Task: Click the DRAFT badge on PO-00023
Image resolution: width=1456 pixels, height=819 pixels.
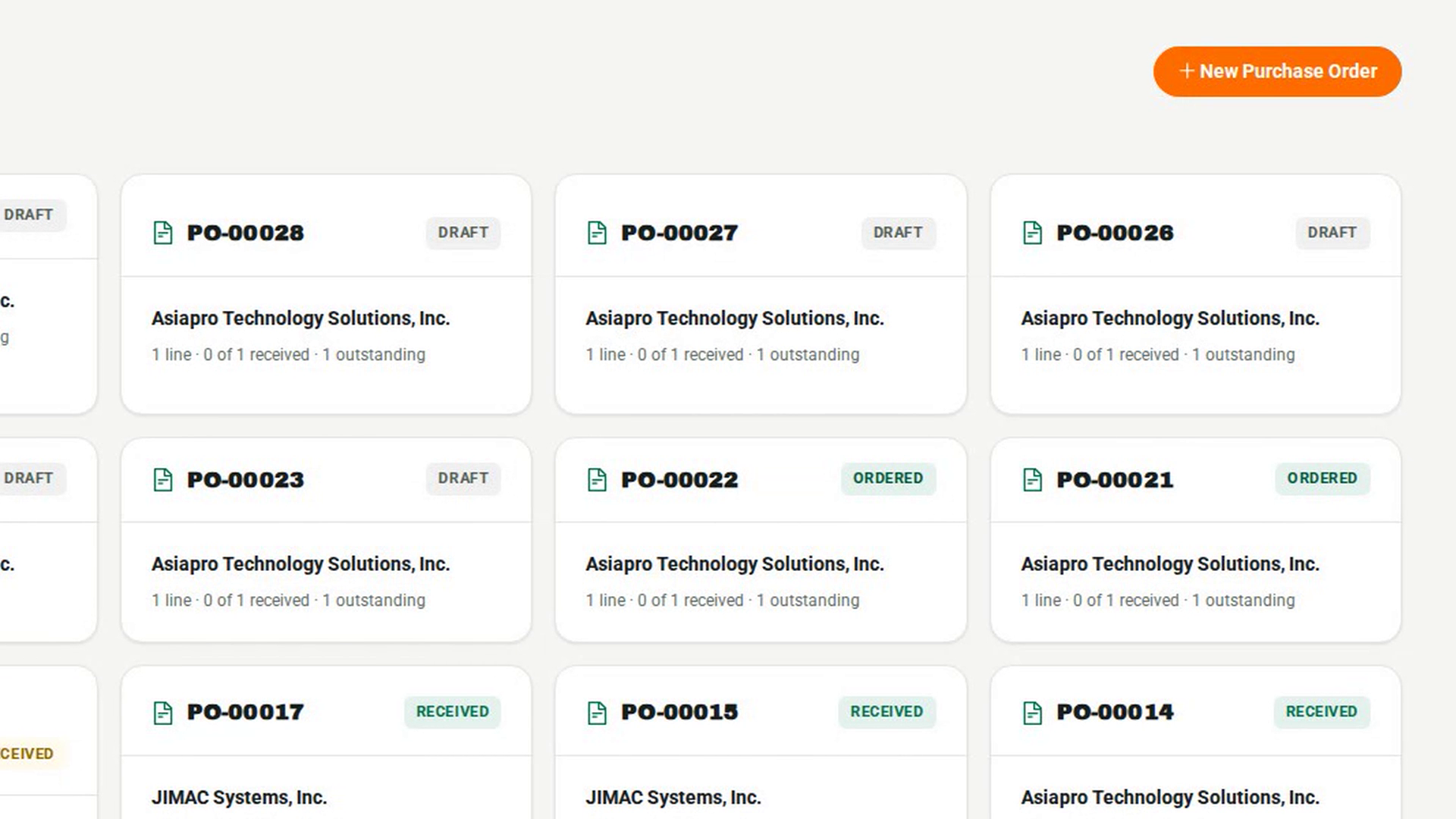Action: [x=463, y=479]
